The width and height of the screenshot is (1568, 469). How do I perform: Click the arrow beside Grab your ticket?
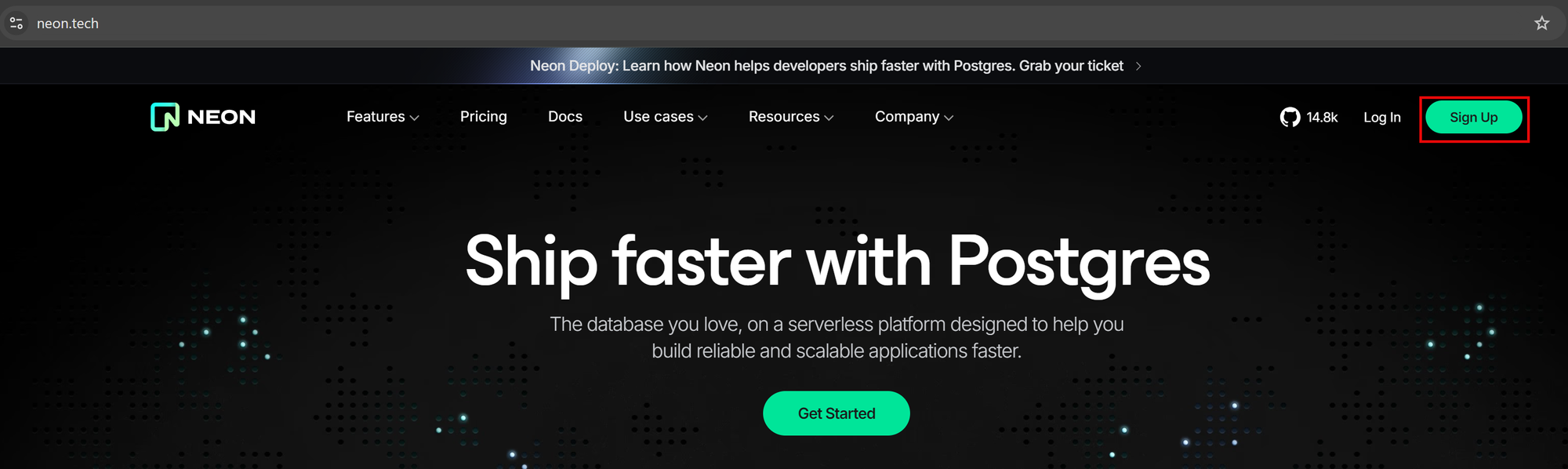(x=1138, y=66)
